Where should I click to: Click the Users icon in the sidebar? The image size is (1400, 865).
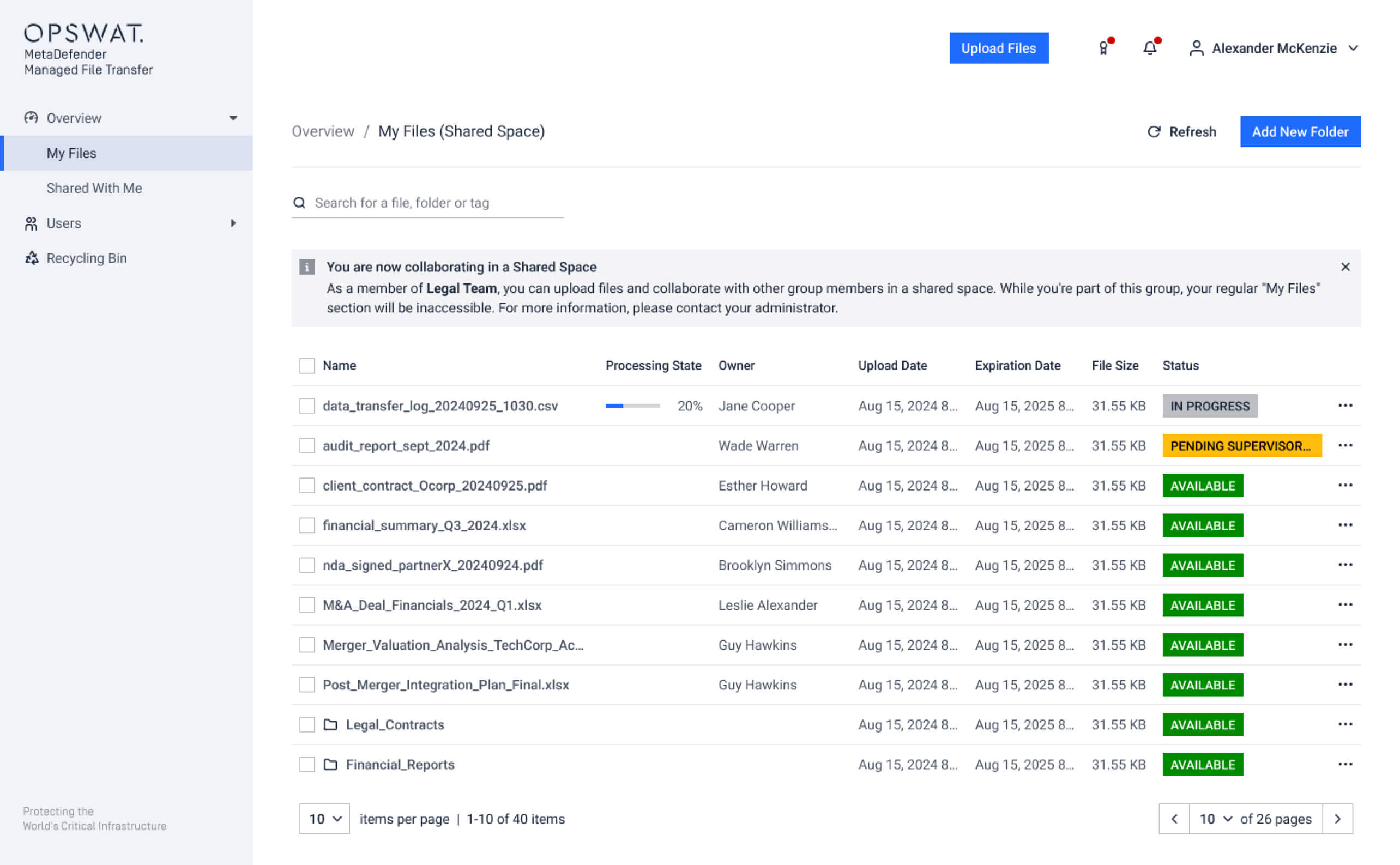click(32, 223)
